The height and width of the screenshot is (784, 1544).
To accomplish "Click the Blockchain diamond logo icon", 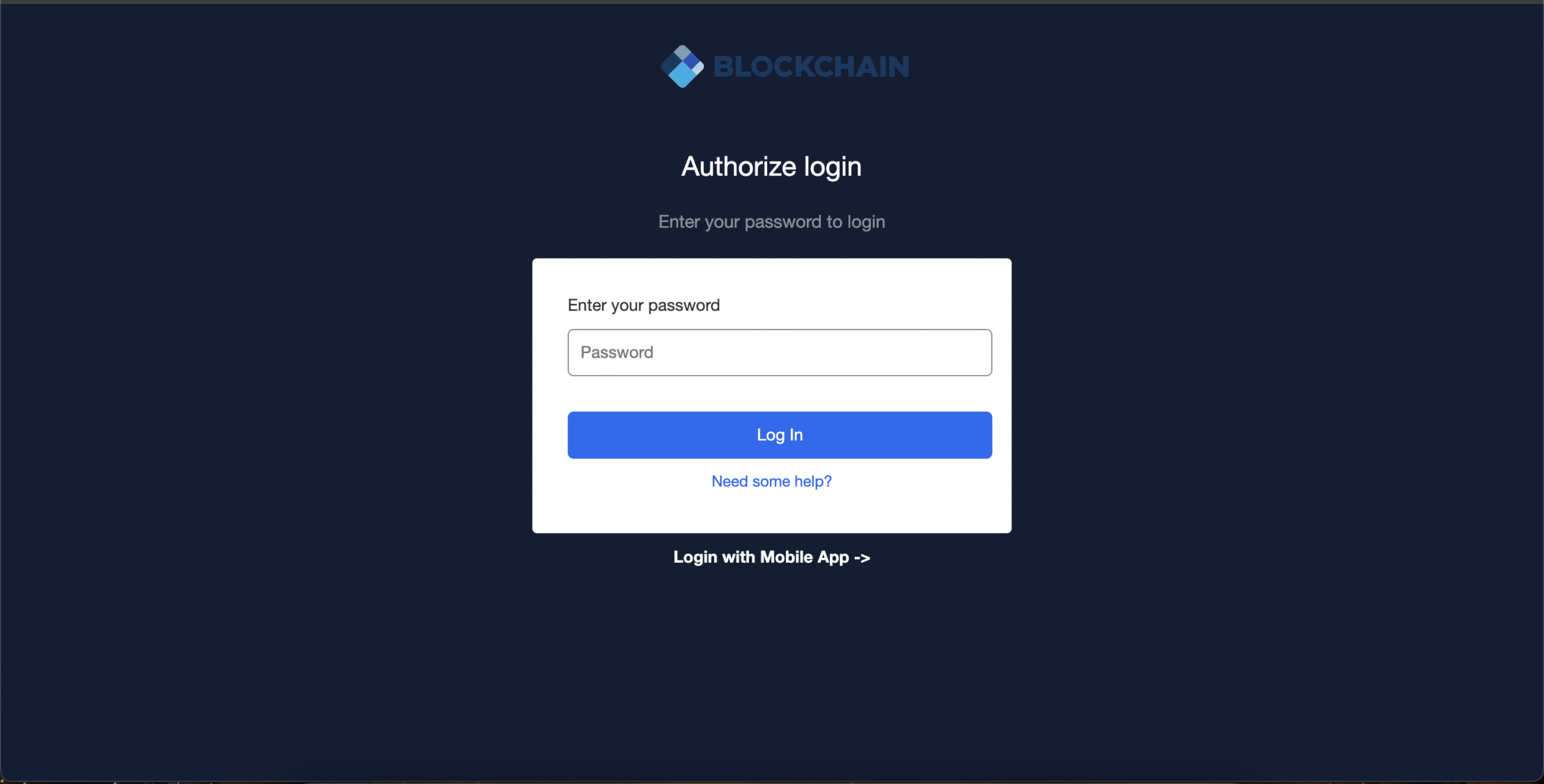I will pos(682,66).
